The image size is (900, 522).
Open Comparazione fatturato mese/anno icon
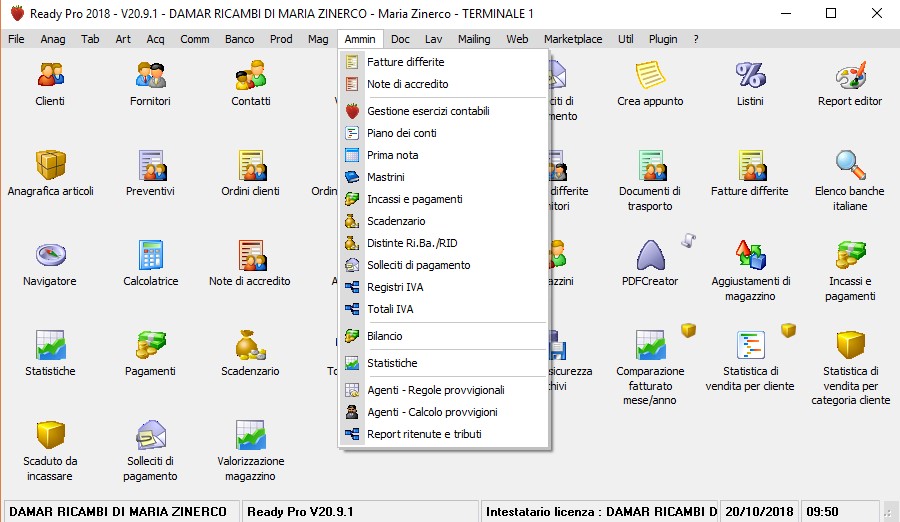click(650, 345)
